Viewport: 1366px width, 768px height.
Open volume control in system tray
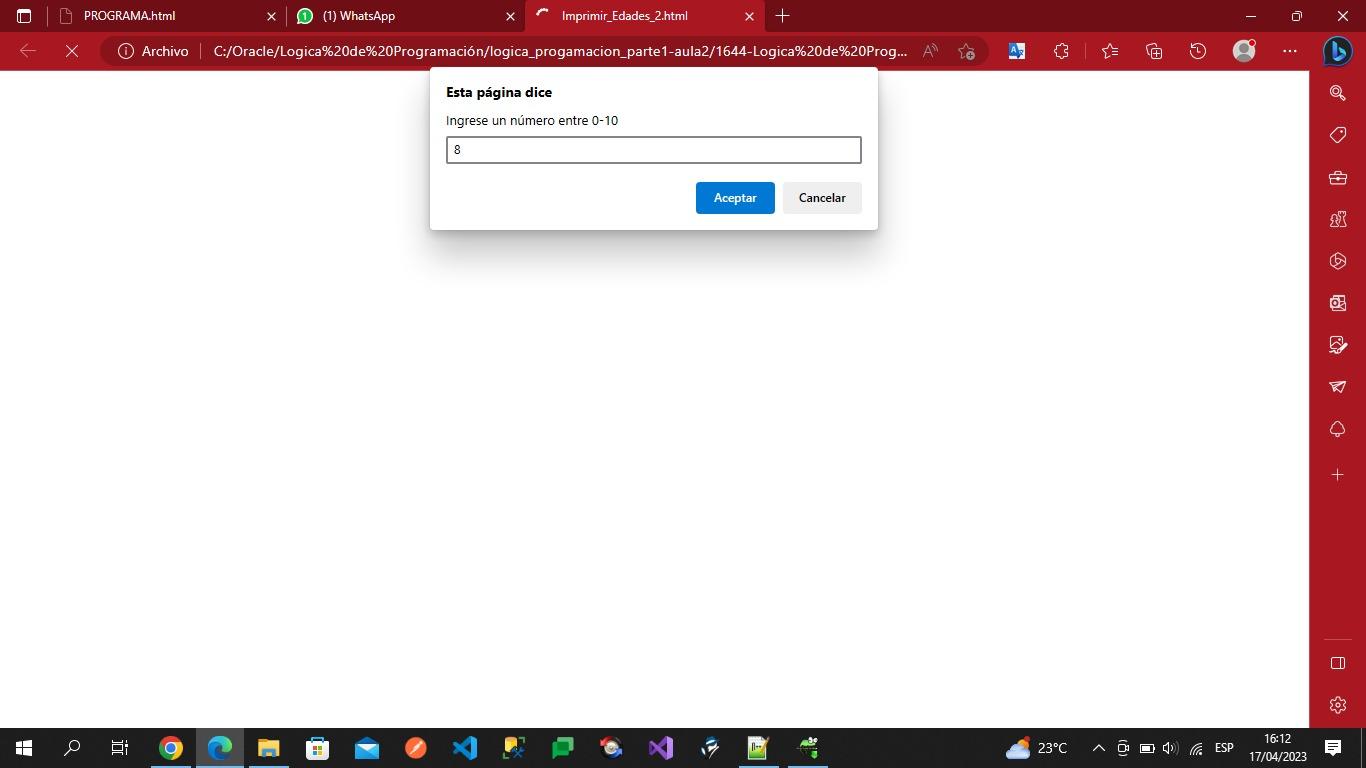[1171, 748]
